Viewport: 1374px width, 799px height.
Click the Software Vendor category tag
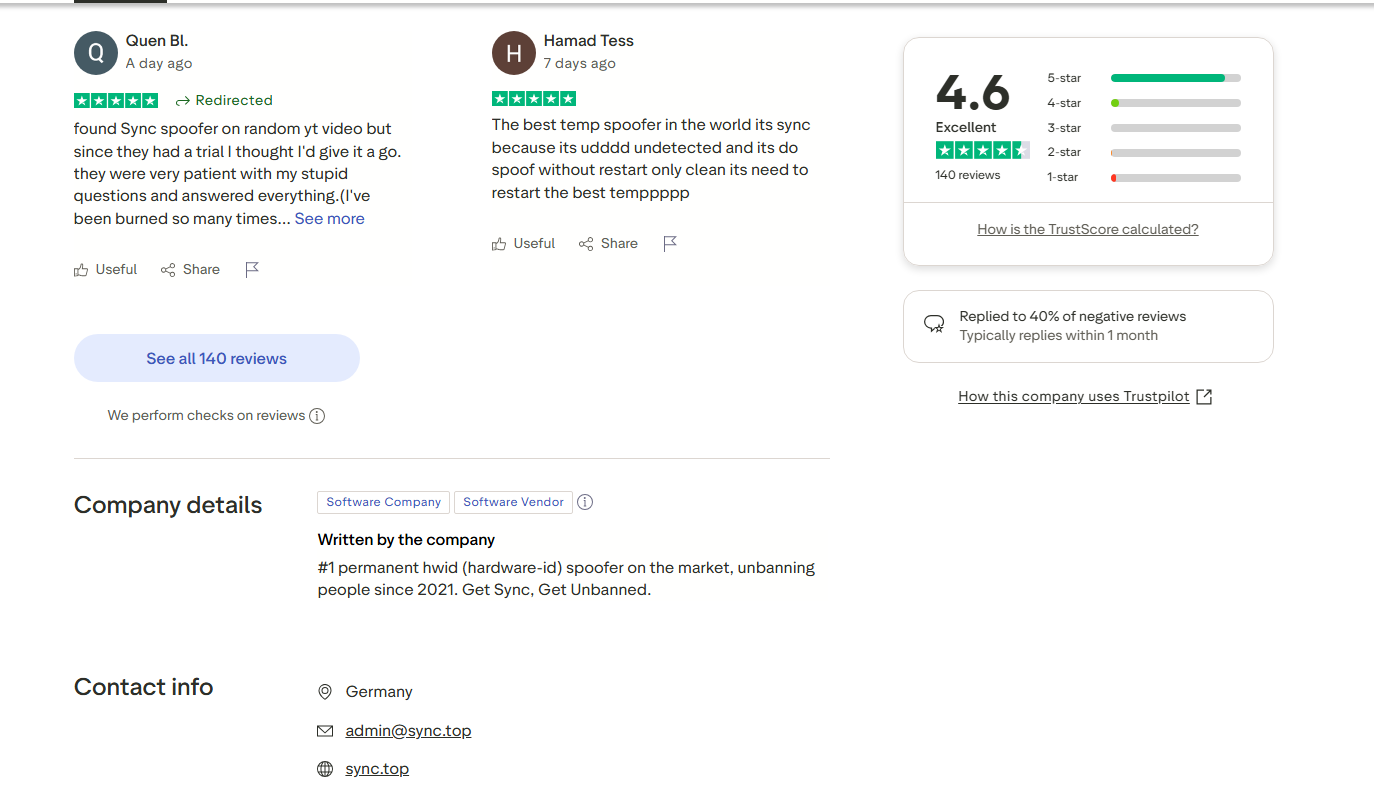(x=513, y=502)
